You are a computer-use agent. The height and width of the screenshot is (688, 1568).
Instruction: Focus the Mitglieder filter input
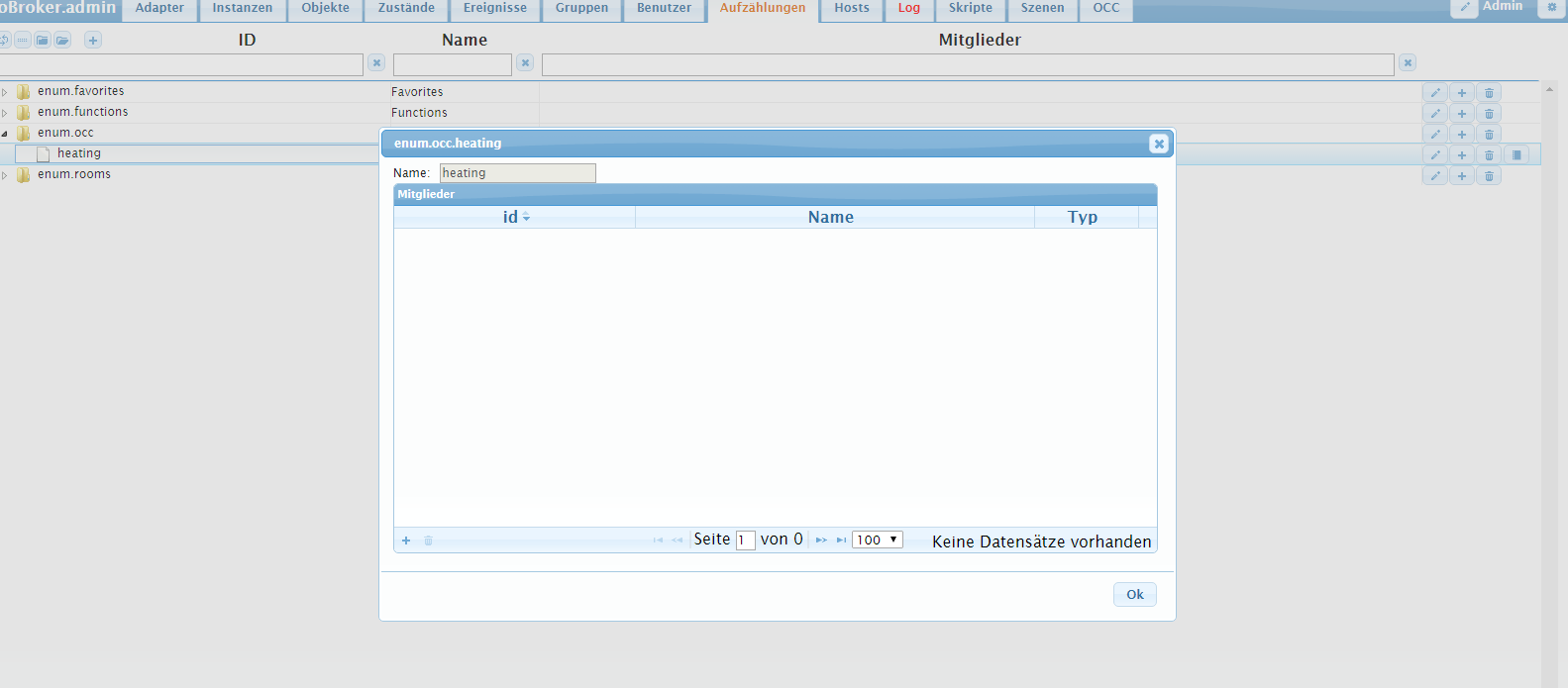point(968,64)
